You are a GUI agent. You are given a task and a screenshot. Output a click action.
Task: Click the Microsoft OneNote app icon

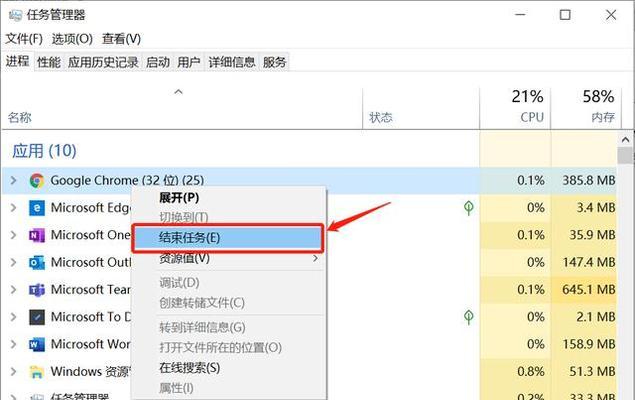coord(37,235)
